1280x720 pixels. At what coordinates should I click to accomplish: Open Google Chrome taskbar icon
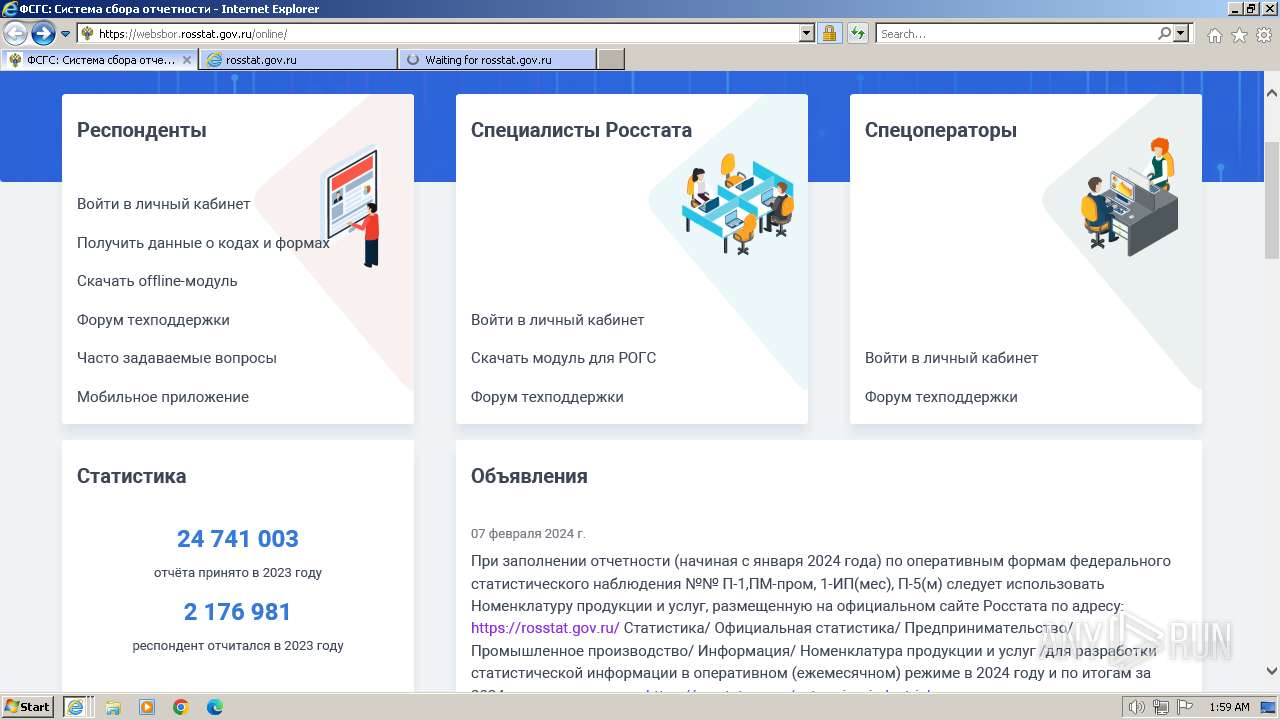pos(181,707)
